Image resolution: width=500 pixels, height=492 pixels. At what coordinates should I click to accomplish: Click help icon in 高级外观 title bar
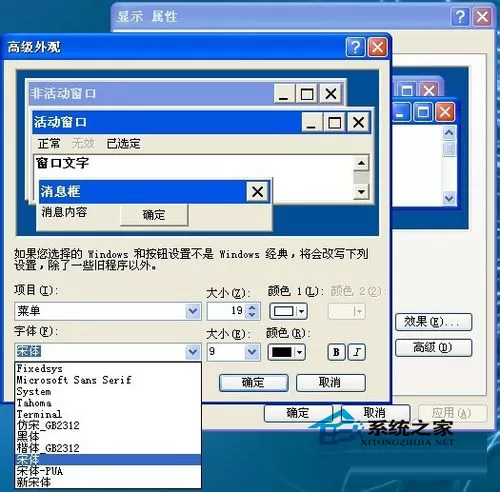(x=356, y=47)
